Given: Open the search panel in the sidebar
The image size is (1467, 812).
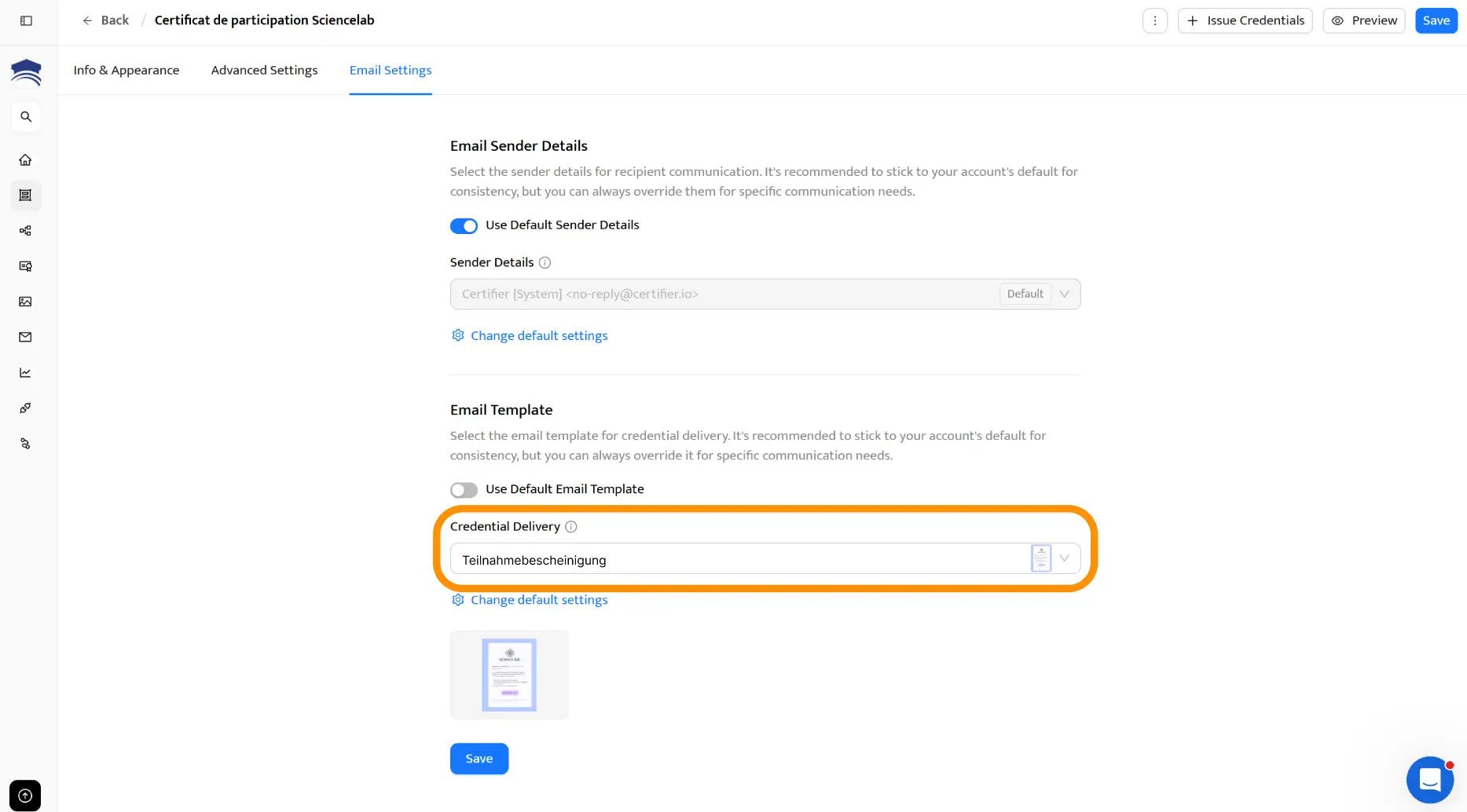Looking at the screenshot, I should pos(26,116).
